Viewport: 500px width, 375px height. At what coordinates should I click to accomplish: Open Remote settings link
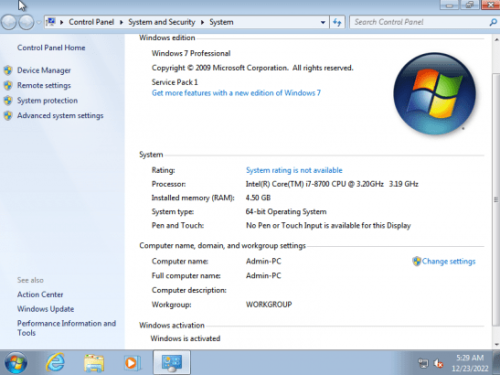(44, 85)
